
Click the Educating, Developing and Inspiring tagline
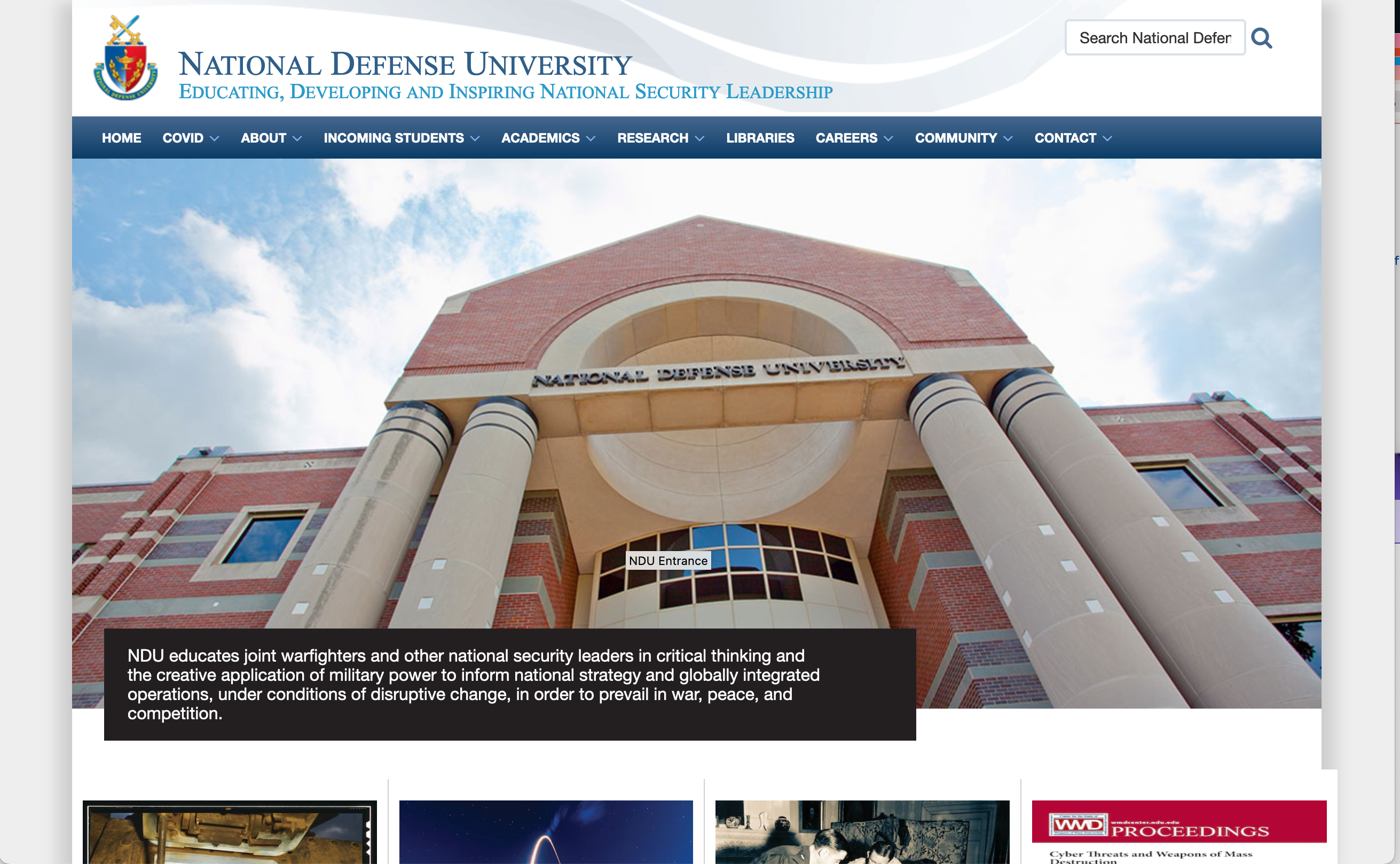coord(506,91)
